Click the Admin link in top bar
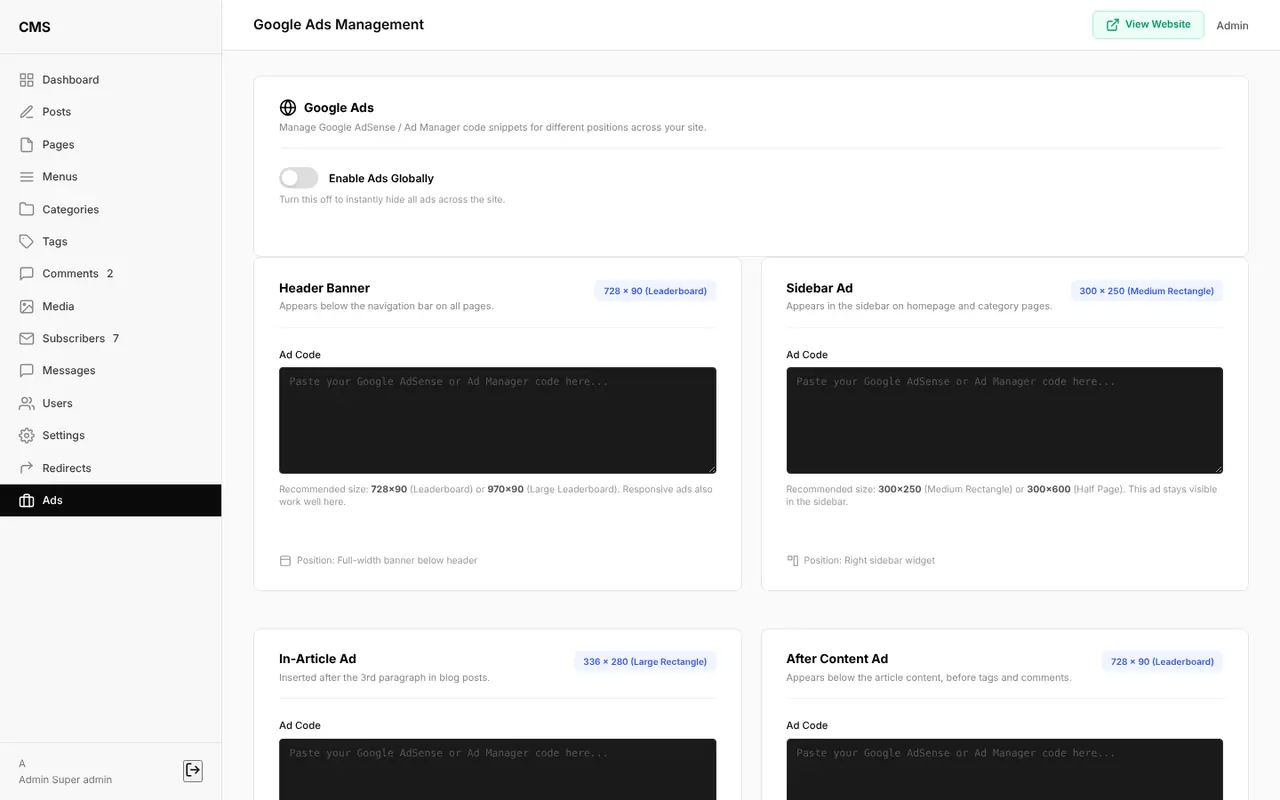Image resolution: width=1280 pixels, height=800 pixels. click(1232, 26)
